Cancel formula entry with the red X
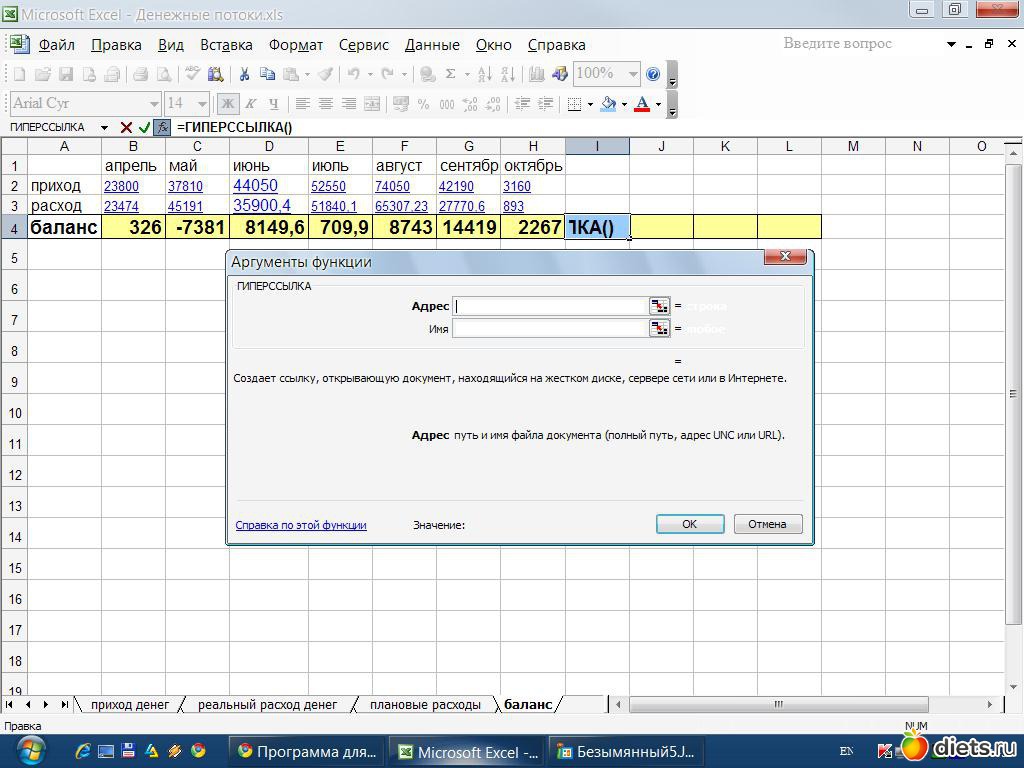The image size is (1024, 768). pos(126,127)
